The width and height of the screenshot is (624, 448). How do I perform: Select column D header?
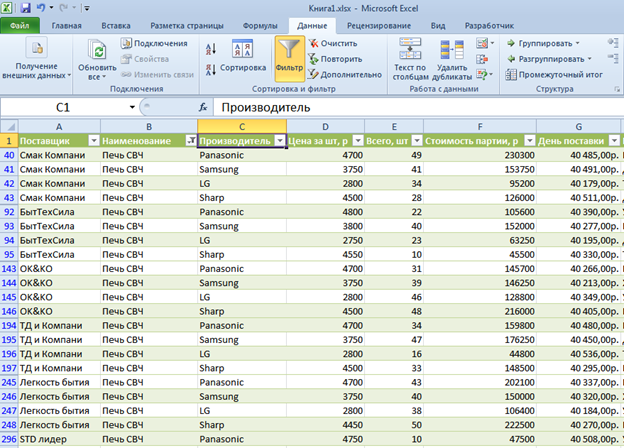(x=325, y=126)
